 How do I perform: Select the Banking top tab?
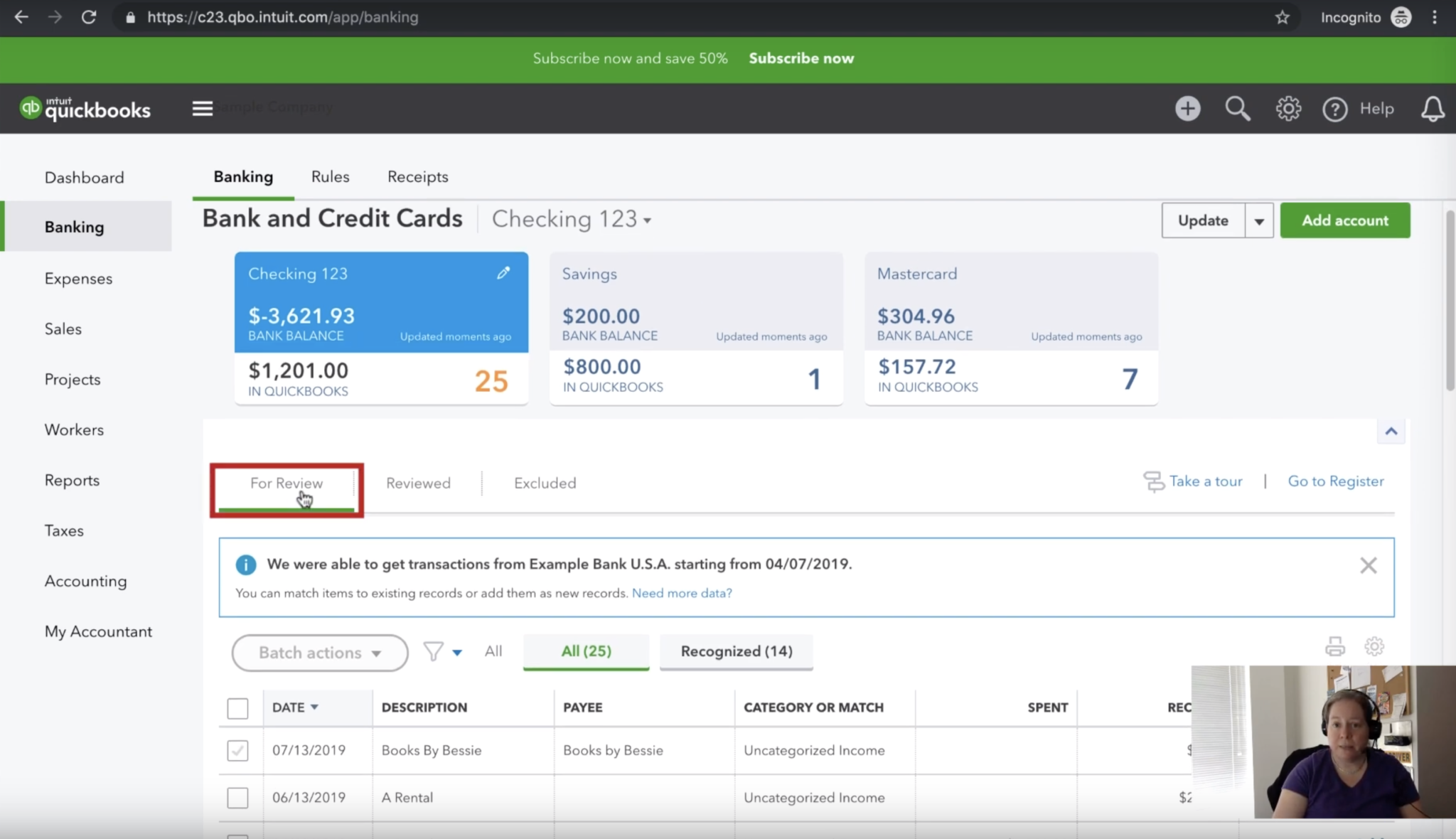243,176
